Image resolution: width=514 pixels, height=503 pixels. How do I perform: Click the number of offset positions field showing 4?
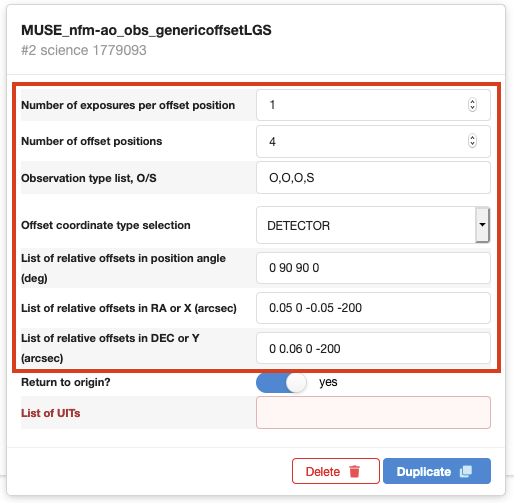click(373, 141)
